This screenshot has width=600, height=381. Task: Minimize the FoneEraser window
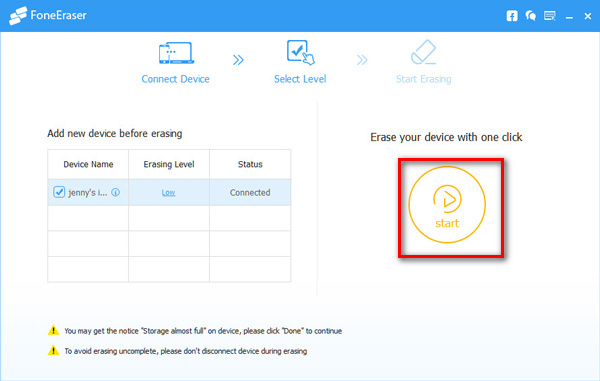[569, 17]
